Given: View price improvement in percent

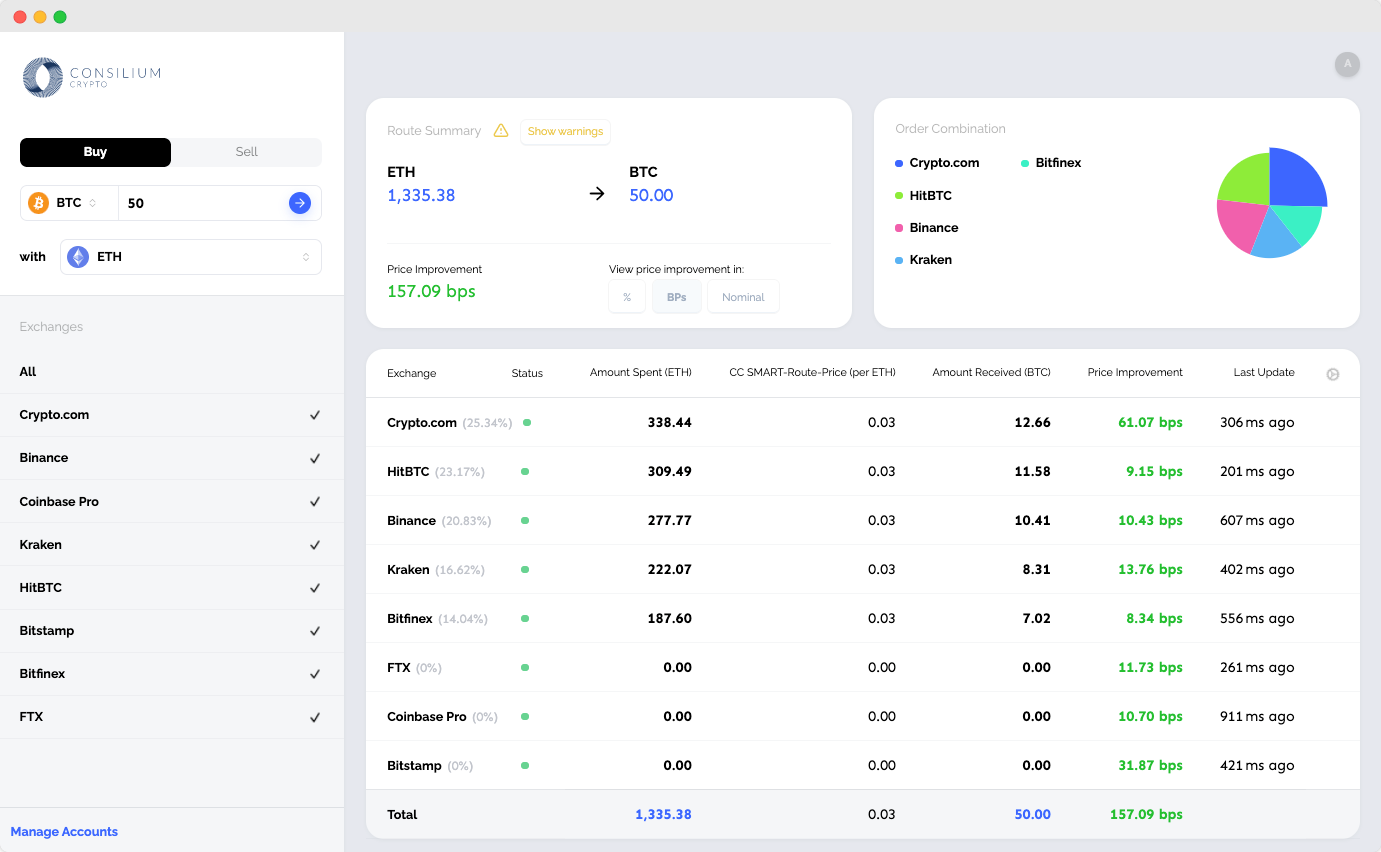Looking at the screenshot, I should [x=627, y=297].
